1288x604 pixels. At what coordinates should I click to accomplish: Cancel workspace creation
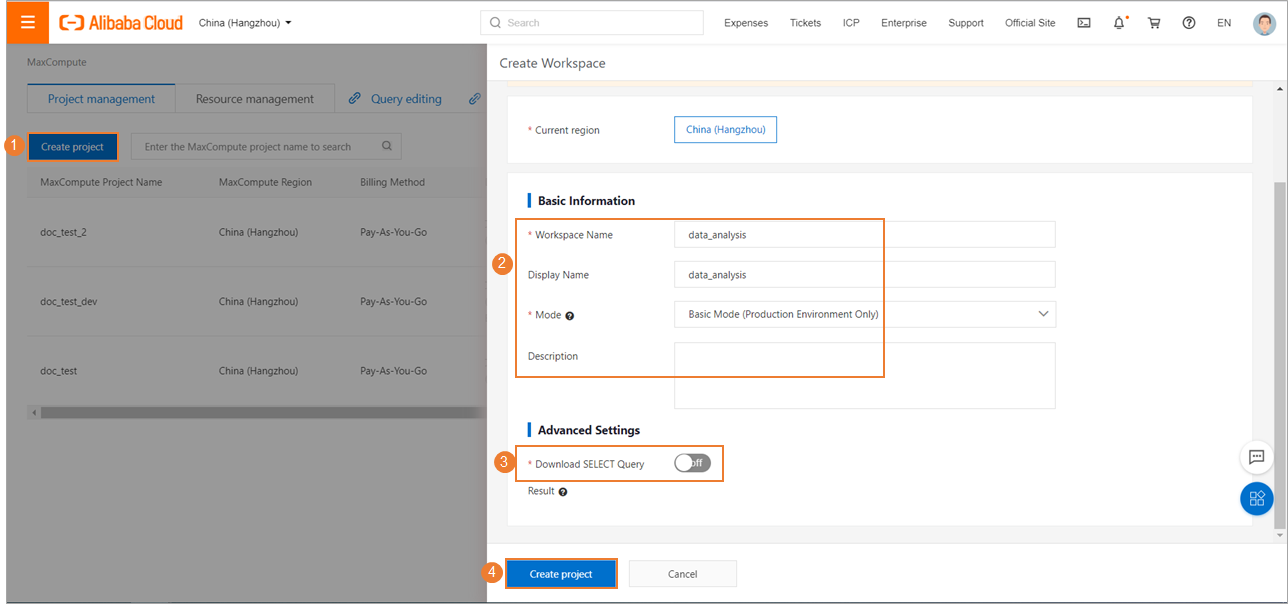click(x=683, y=574)
